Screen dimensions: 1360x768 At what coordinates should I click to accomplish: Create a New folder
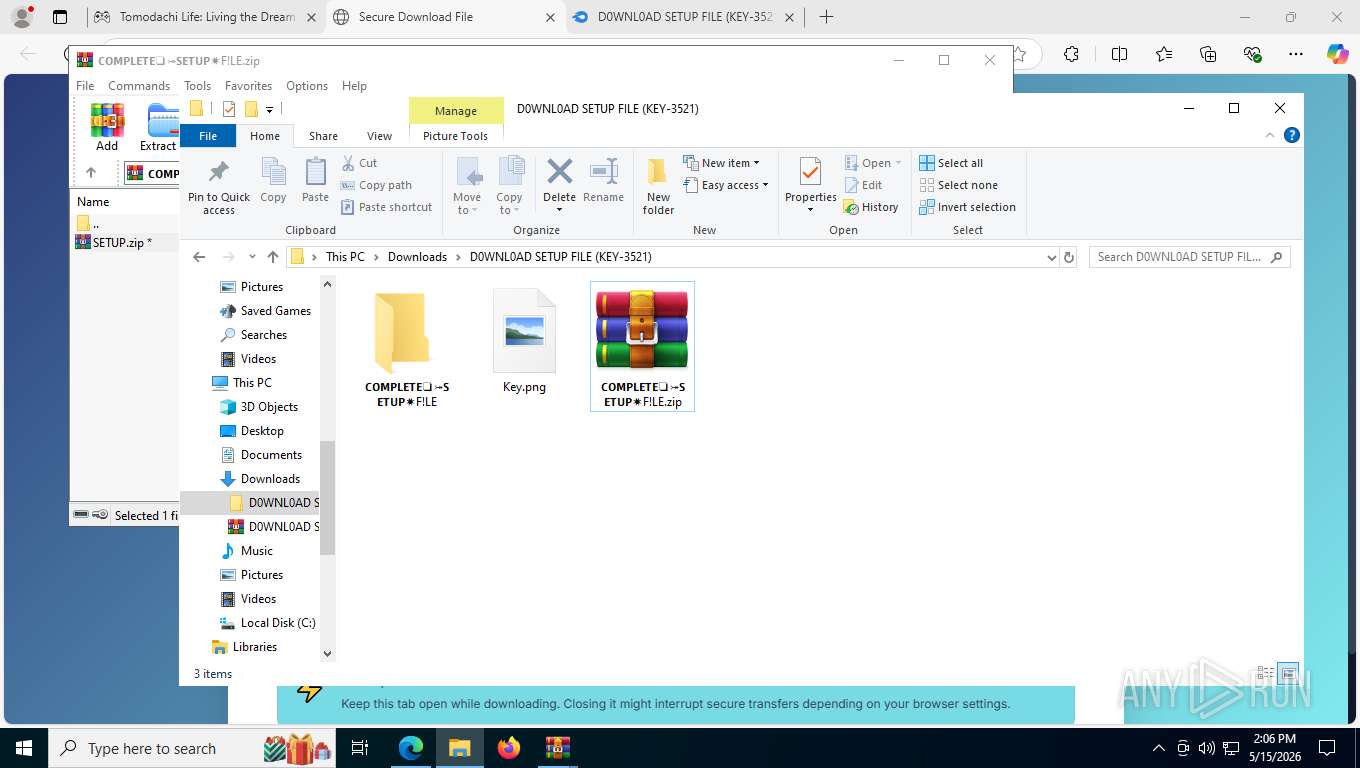[x=658, y=186]
